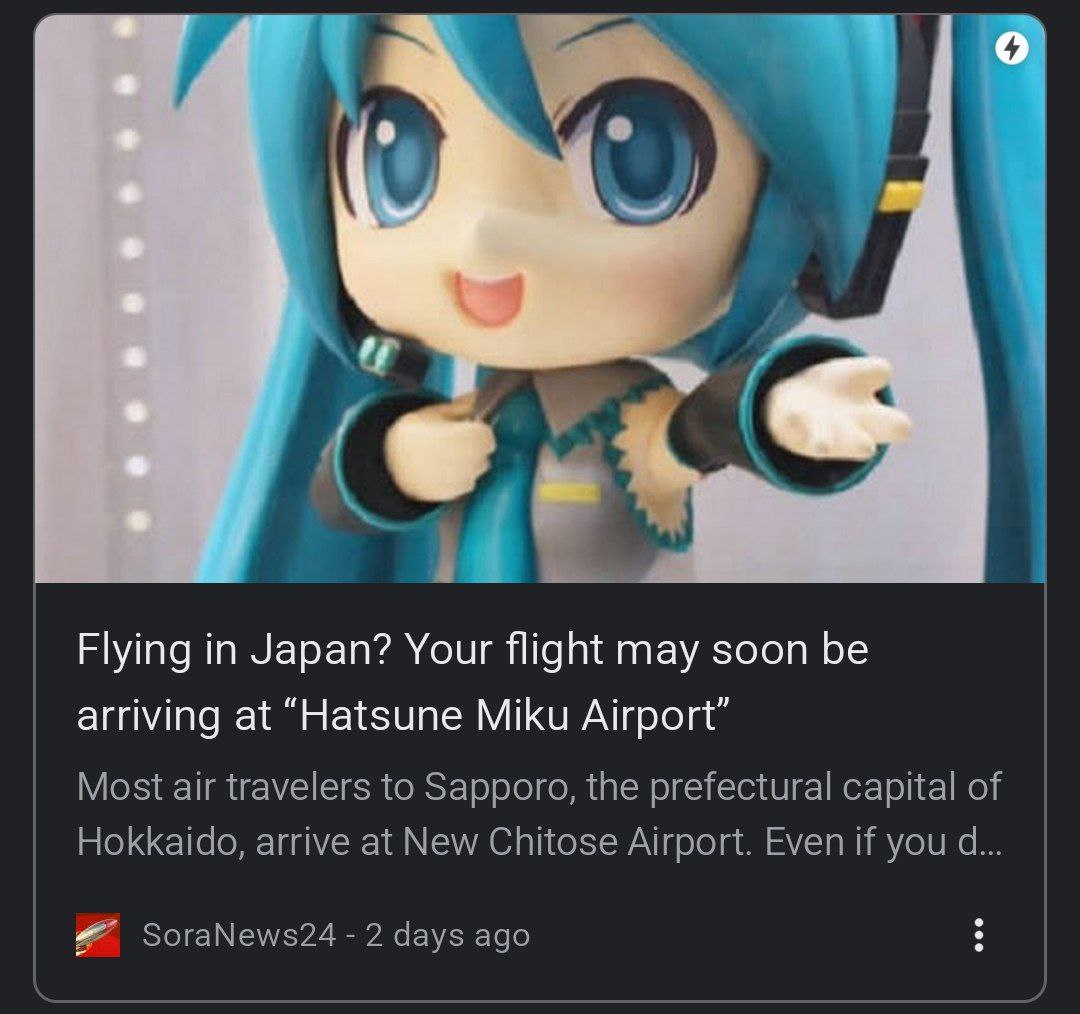
Task: Click the SoraNews24 rocket favicon
Action: (98, 935)
